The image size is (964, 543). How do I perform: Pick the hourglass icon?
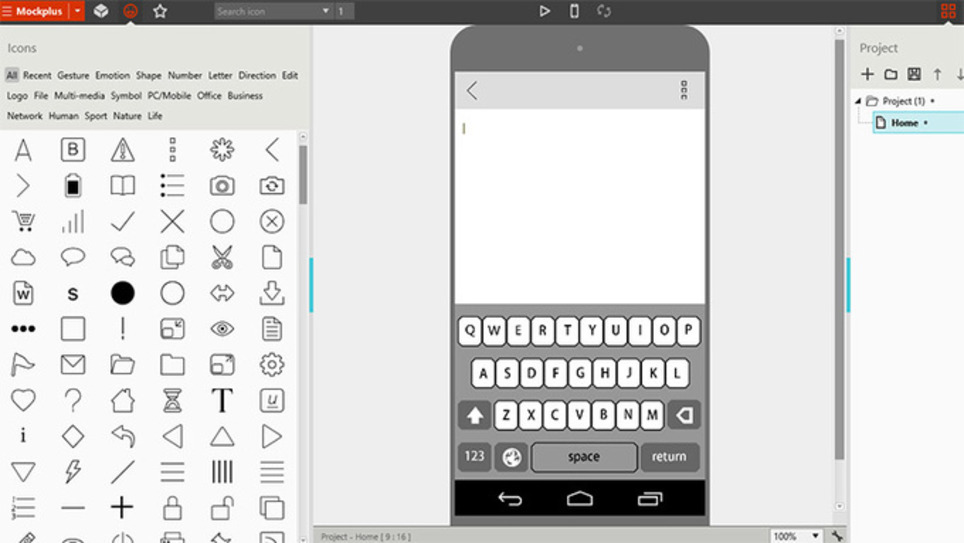point(172,400)
